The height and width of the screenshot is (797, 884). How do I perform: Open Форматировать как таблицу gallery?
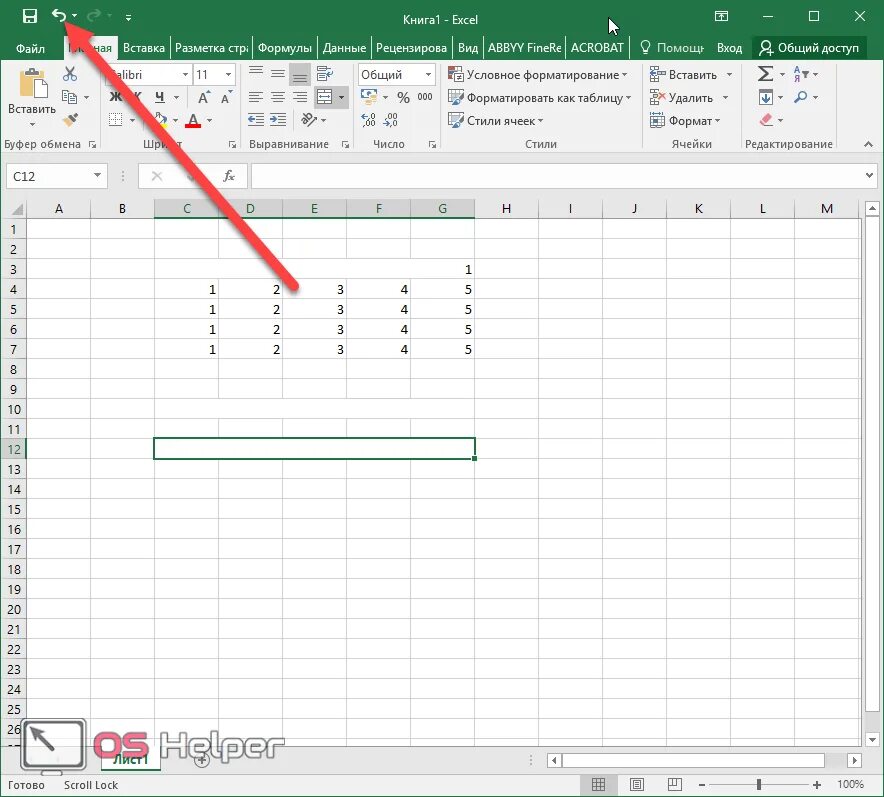(x=540, y=98)
